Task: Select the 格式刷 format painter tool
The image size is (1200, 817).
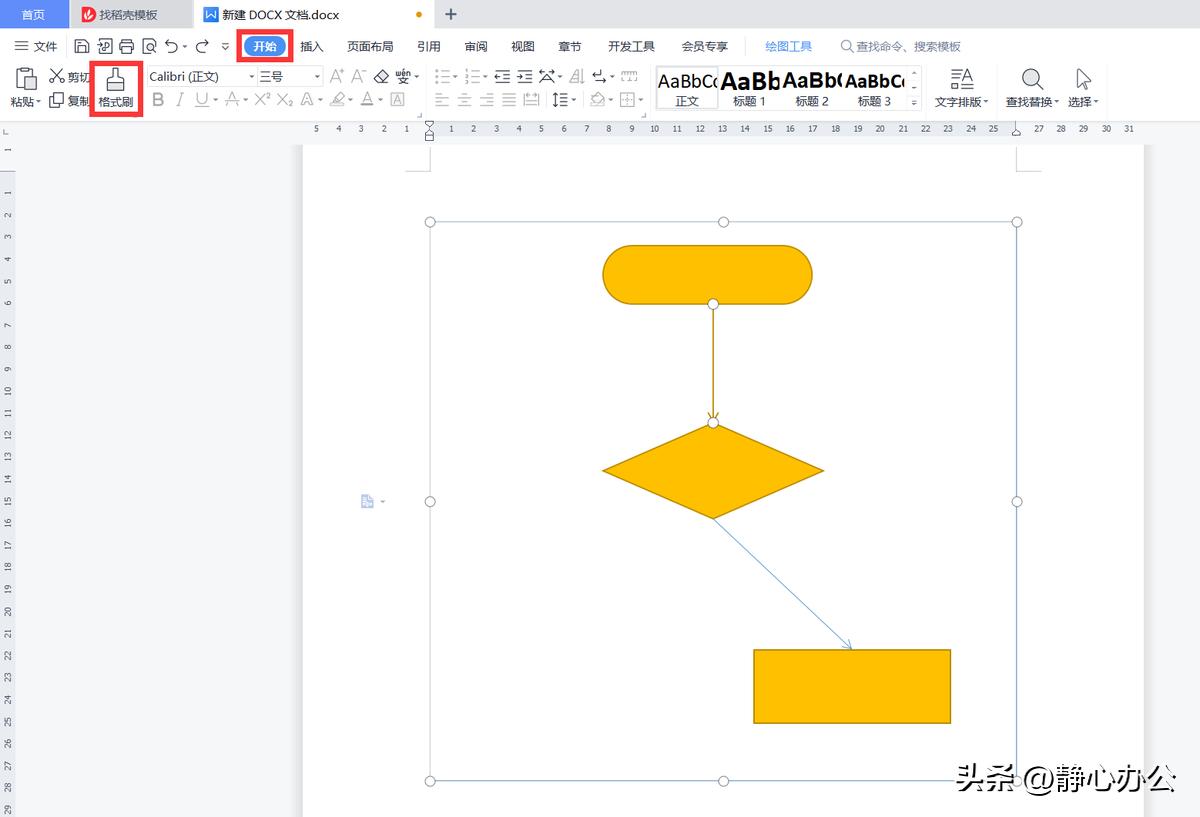Action: point(115,87)
